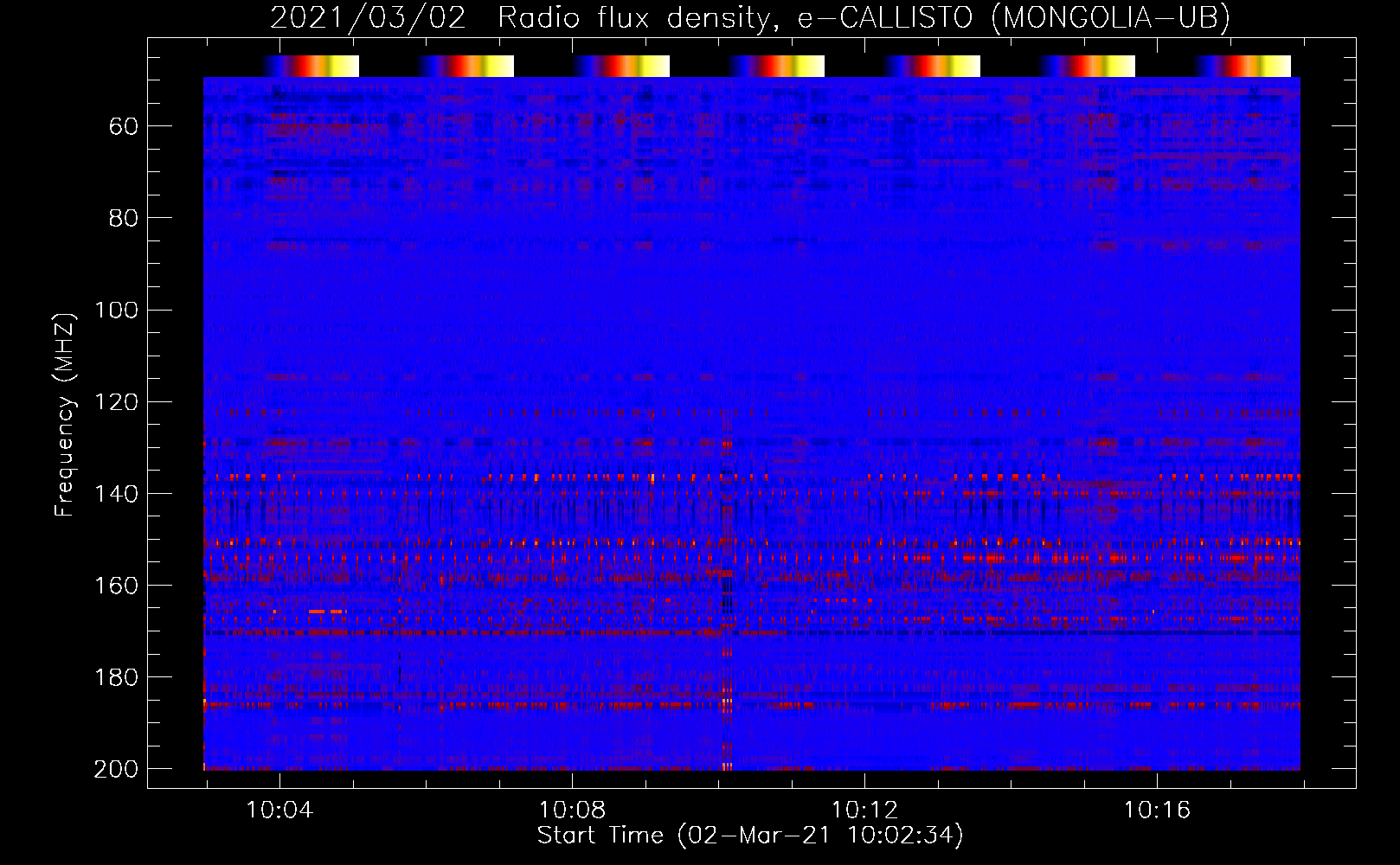This screenshot has width=1400, height=865.
Task: Click the 100 frequency tick label
Action: [x=116, y=311]
